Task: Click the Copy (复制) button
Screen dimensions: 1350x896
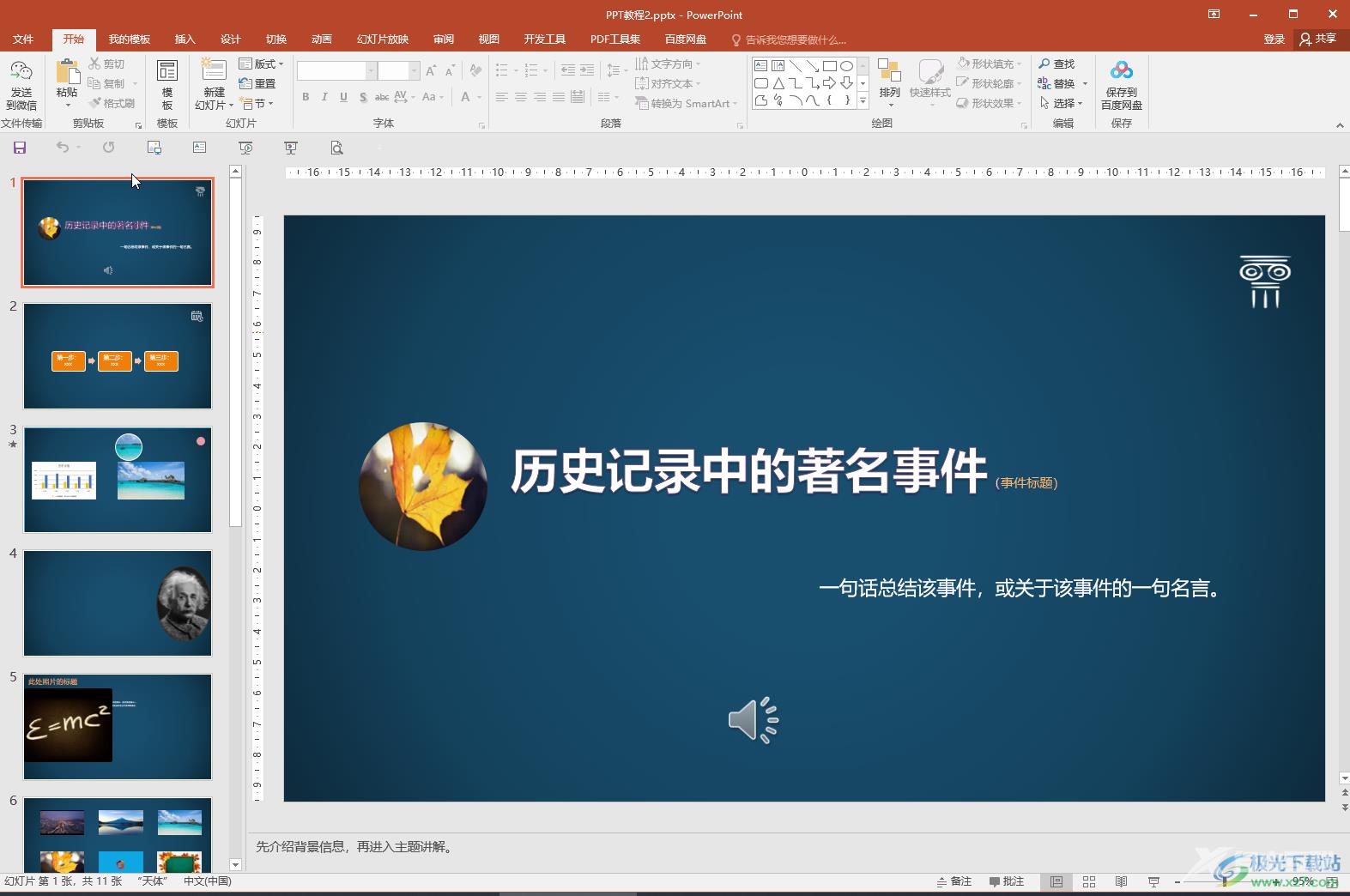Action: 106,83
